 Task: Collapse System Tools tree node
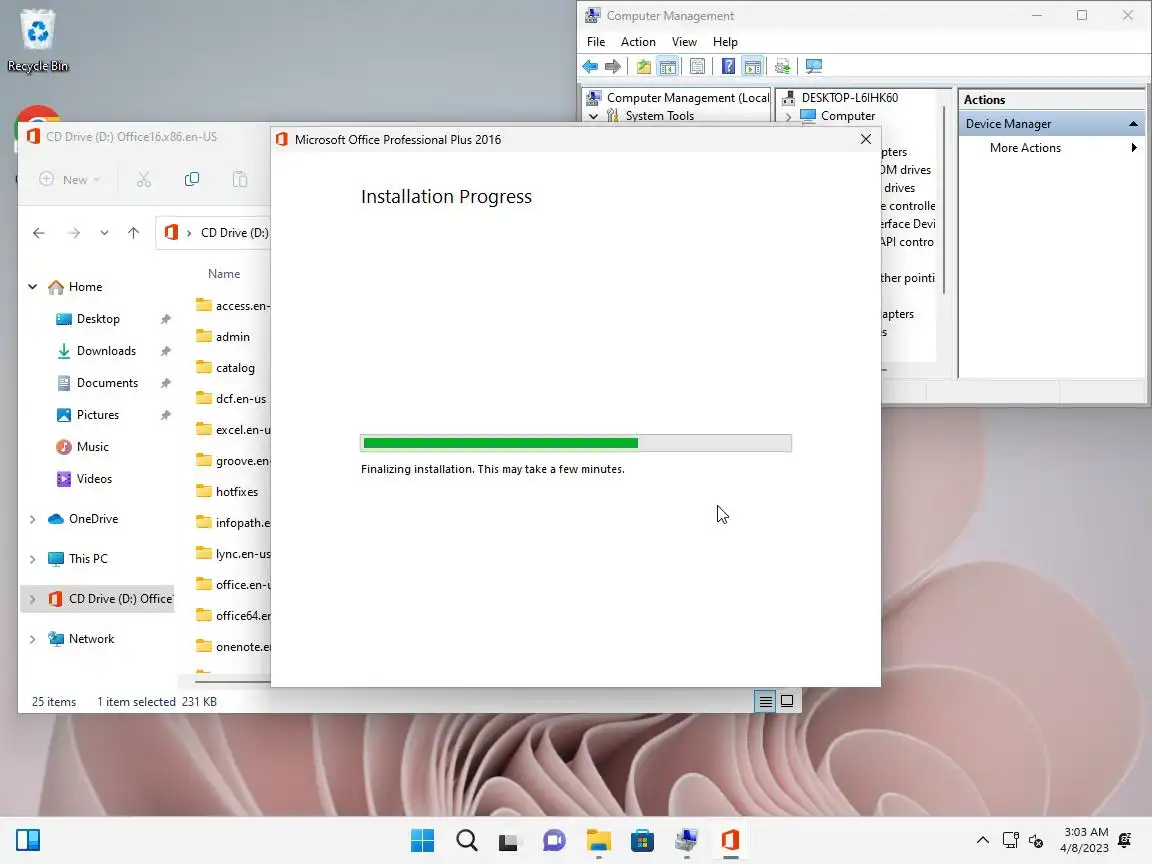593,116
